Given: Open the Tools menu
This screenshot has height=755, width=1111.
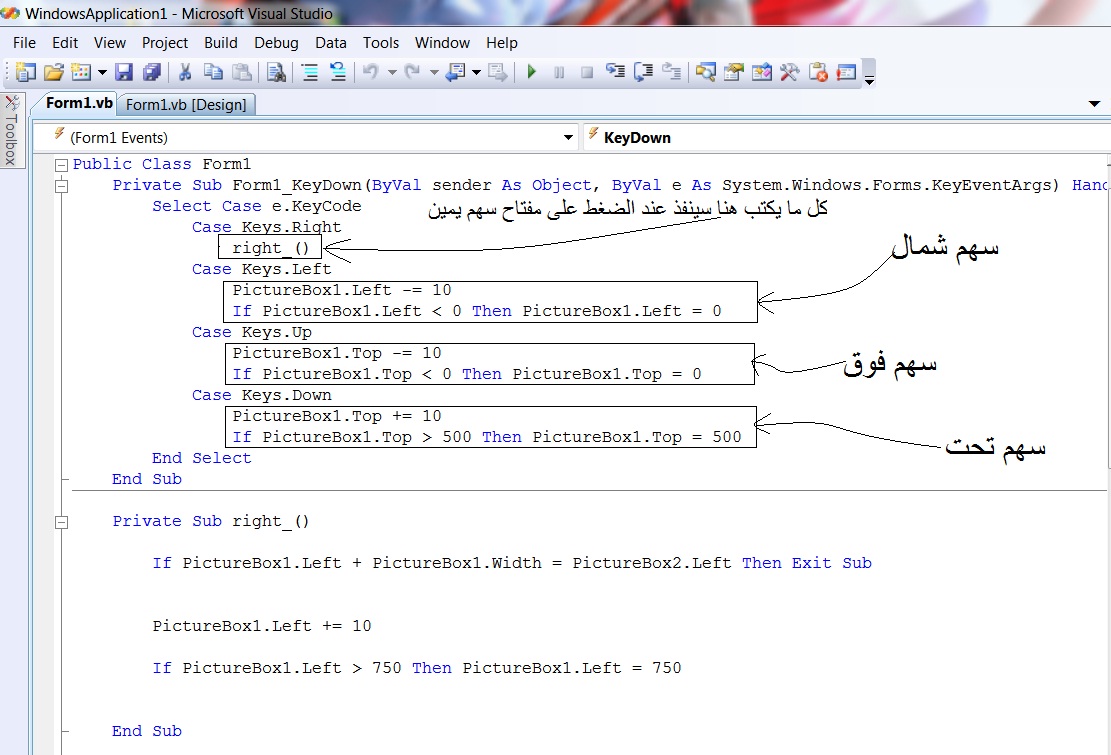Looking at the screenshot, I should click(x=380, y=42).
